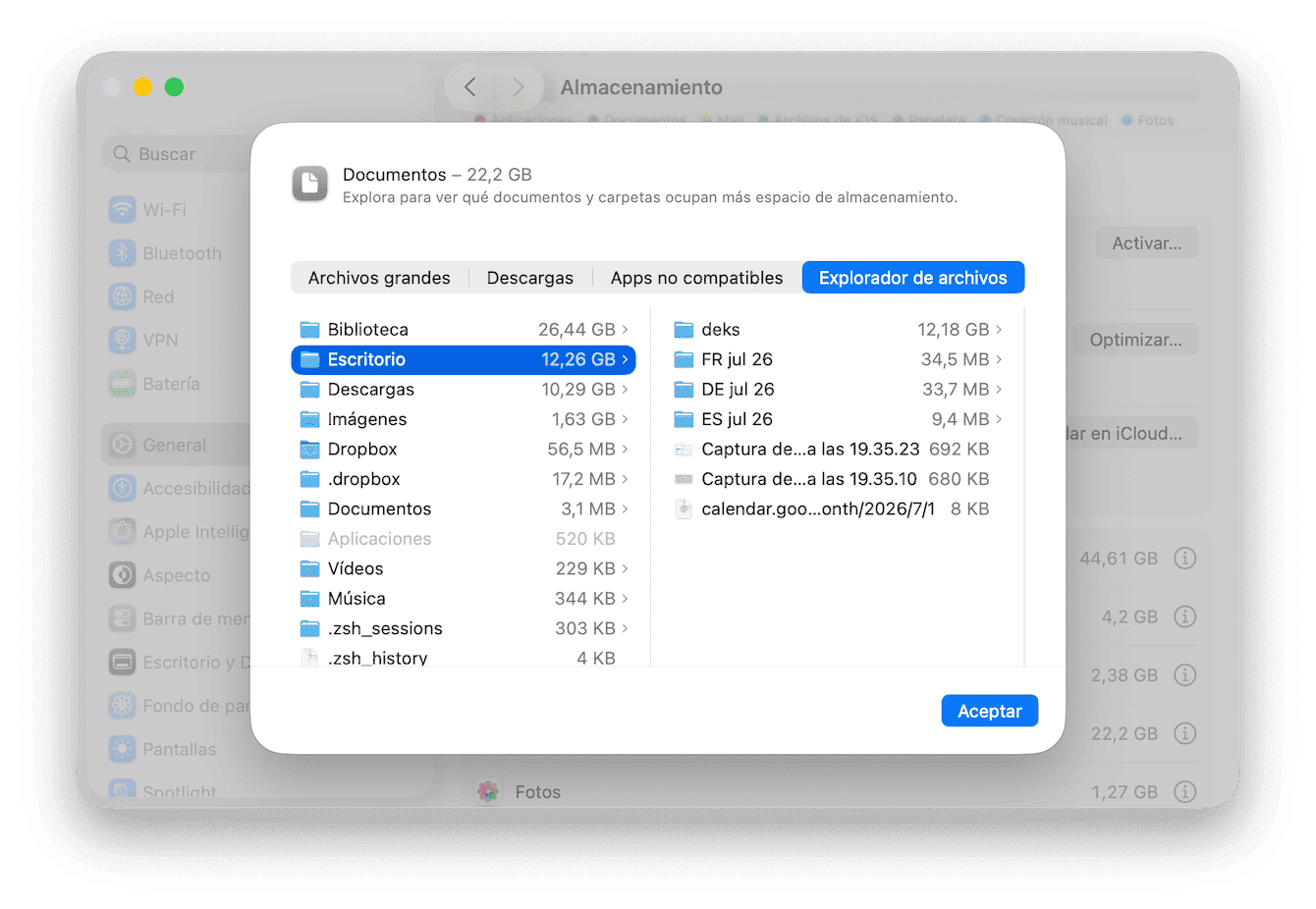The width and height of the screenshot is (1316, 909).
Task: Click the deks folder icon
Action: [685, 330]
